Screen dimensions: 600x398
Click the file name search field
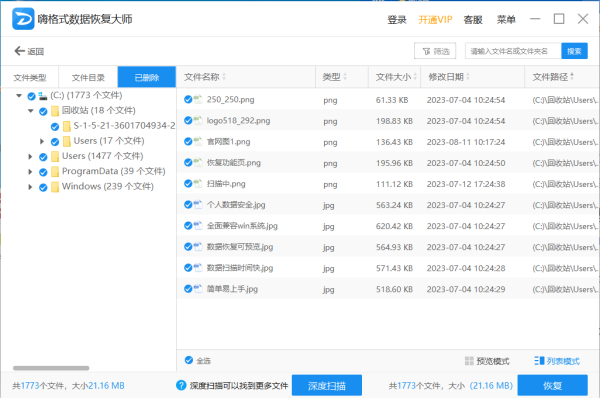click(x=513, y=51)
